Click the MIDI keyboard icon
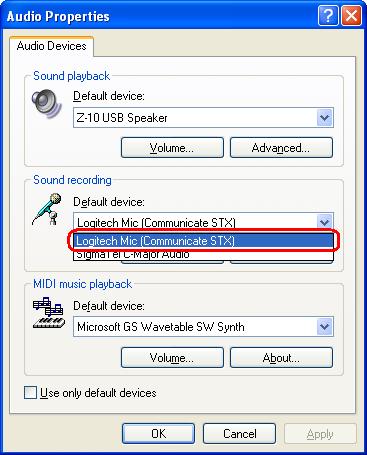 (48, 313)
